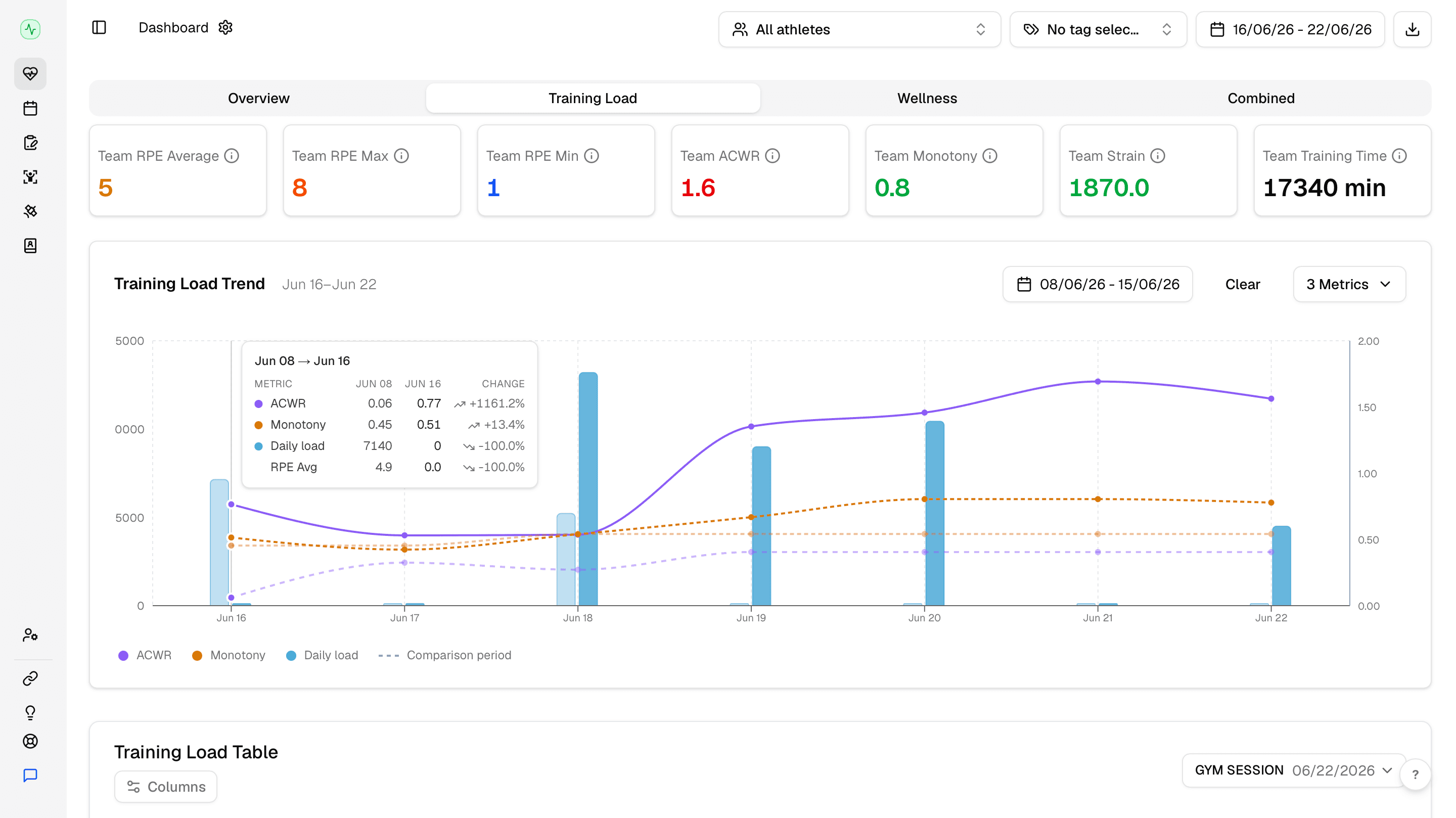The width and height of the screenshot is (1456, 818).
Task: Open the bandage injury sidebar icon
Action: coord(30,211)
